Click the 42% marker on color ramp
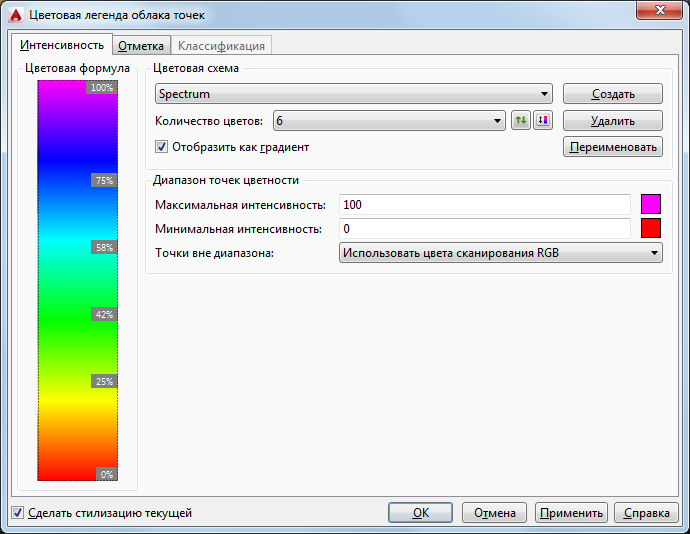690x534 pixels. pyautogui.click(x=104, y=314)
